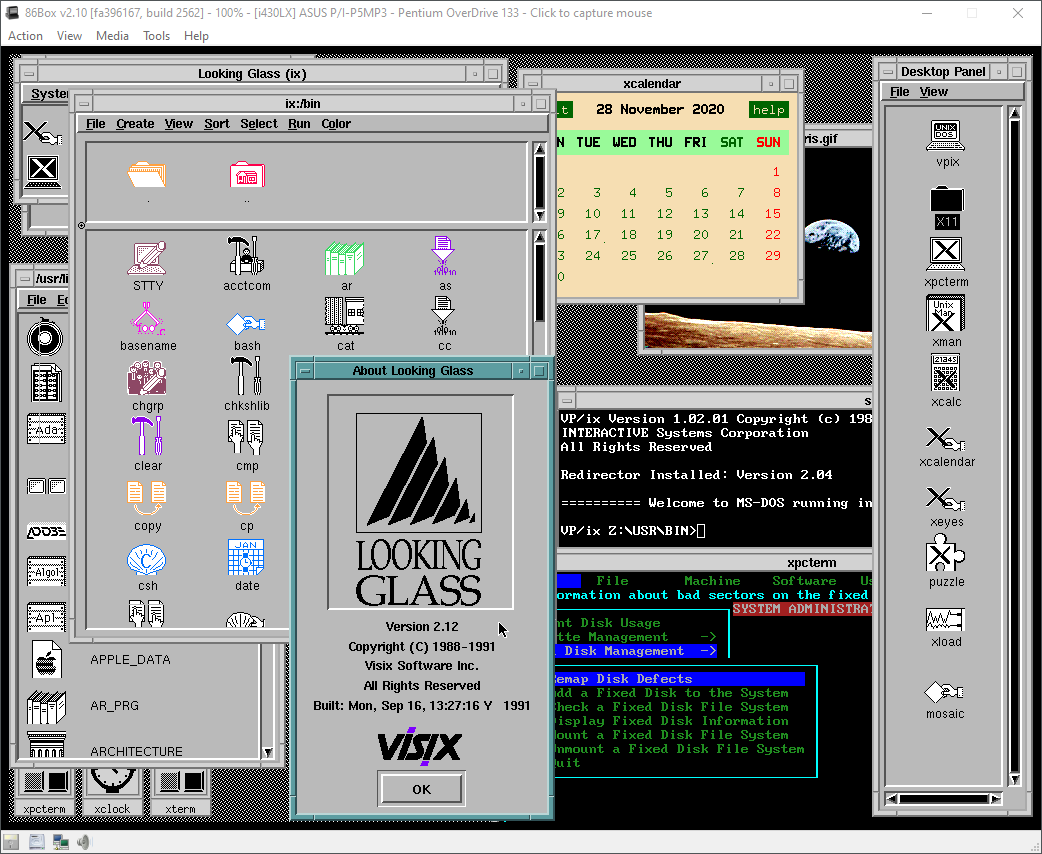Start the puzzle application icon
Screen dimensions: 1042x854
[x=945, y=556]
